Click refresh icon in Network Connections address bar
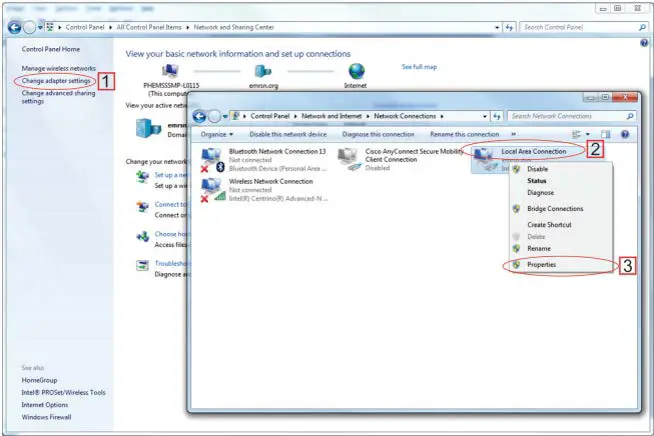654x436 pixels. tap(496, 116)
